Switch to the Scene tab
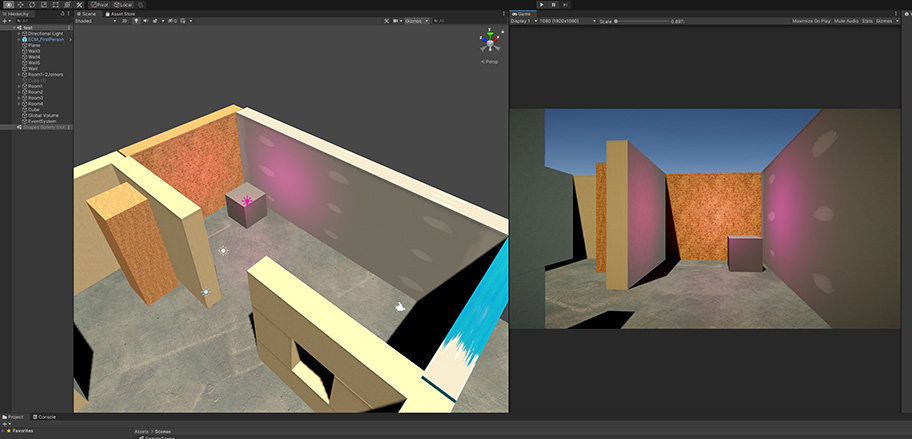Screen dimensions: 912x439 click(x=87, y=14)
